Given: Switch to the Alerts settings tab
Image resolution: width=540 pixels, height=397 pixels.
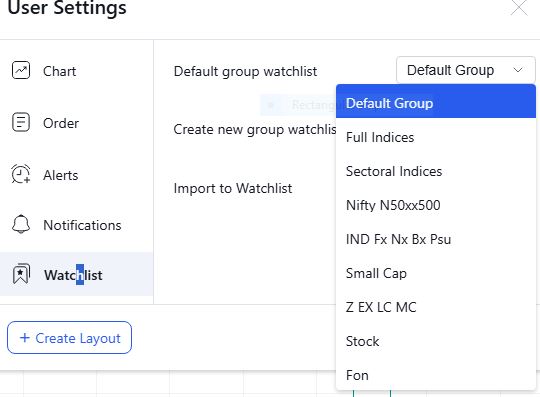Looking at the screenshot, I should coord(76,175).
